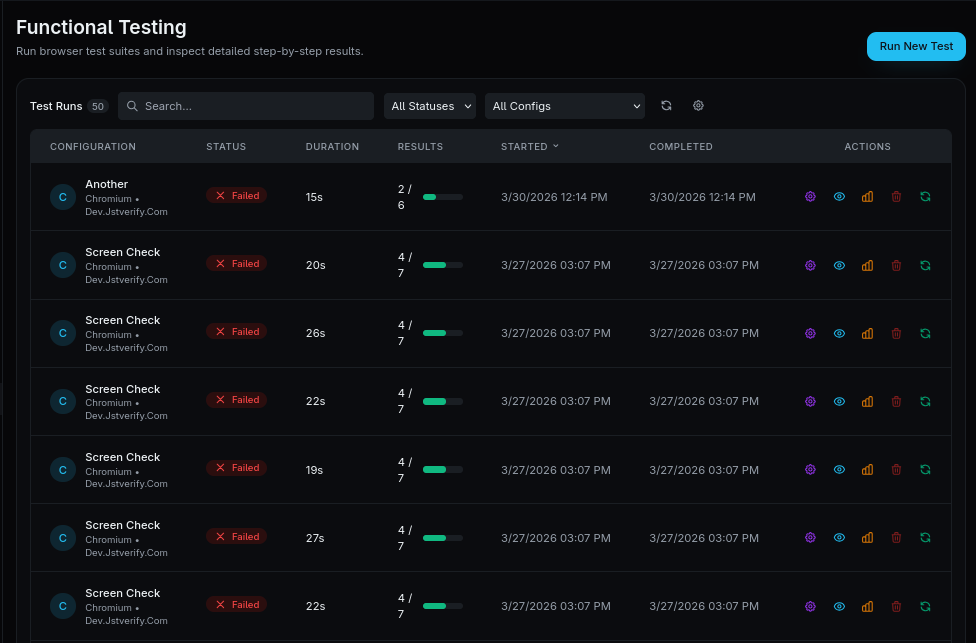Screen dimensions: 976x643
Task: Click the progress bar in the Another row
Action: 443,197
